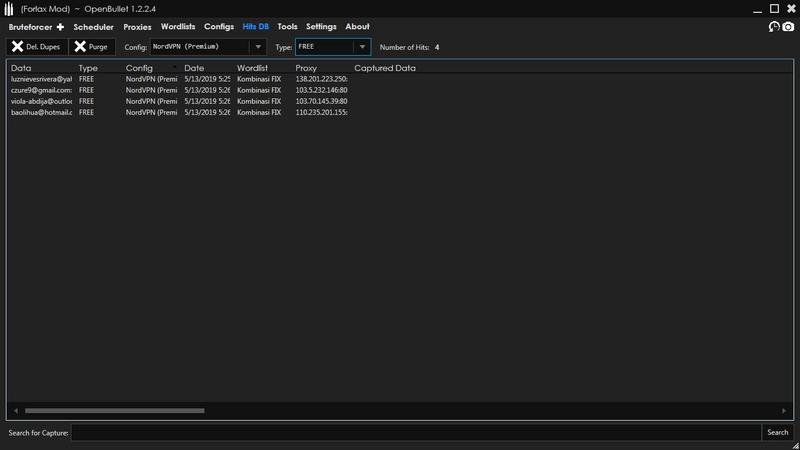
Task: Go to the Wordlists section
Action: 178,27
